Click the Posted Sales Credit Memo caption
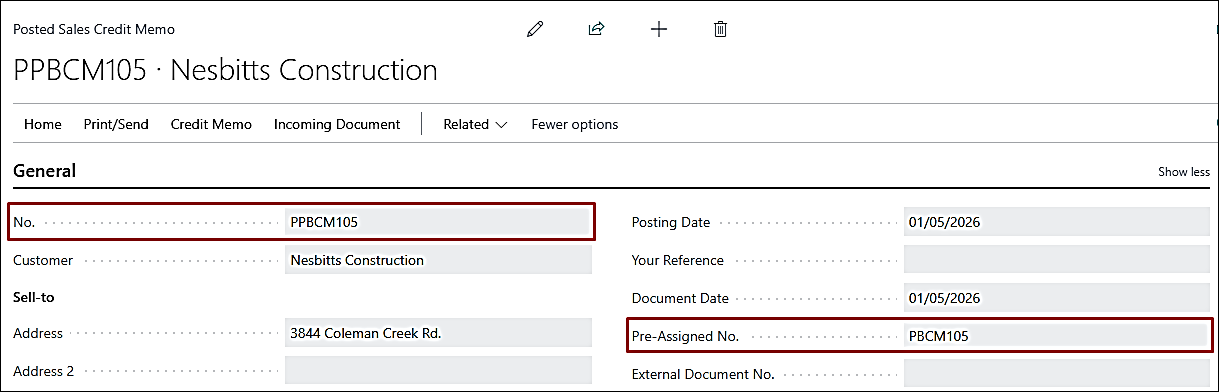This screenshot has width=1219, height=392. 94,29
